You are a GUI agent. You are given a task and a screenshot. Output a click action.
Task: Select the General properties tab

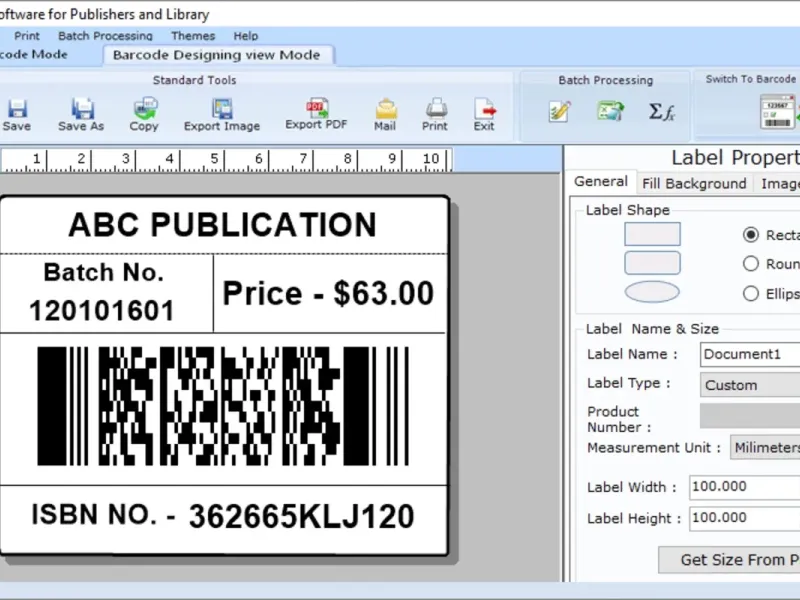pos(601,181)
